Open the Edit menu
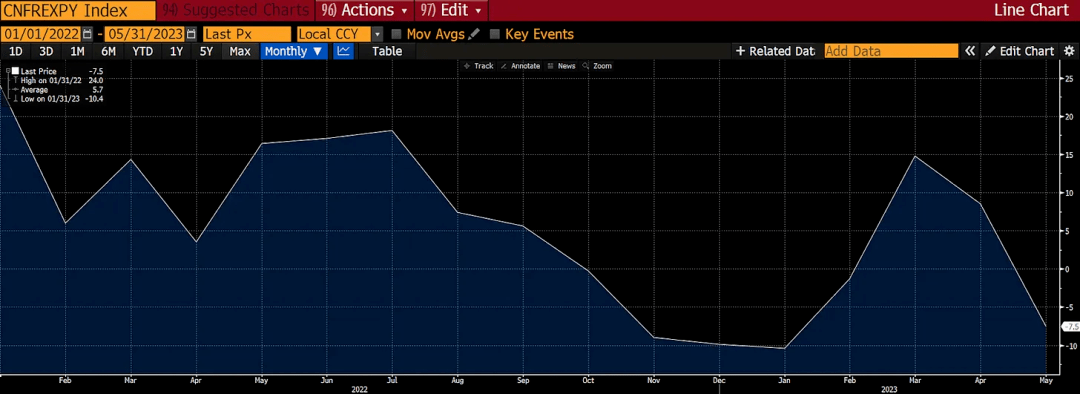Image resolution: width=1080 pixels, height=394 pixels. [452, 10]
